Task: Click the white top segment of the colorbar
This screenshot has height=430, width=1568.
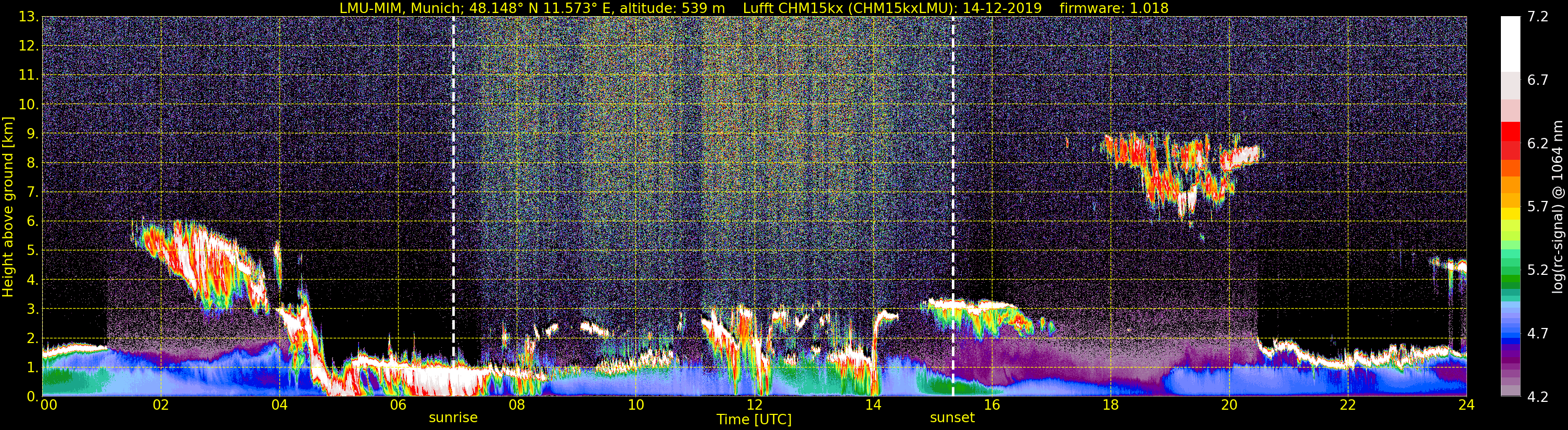Action: pos(1510,44)
